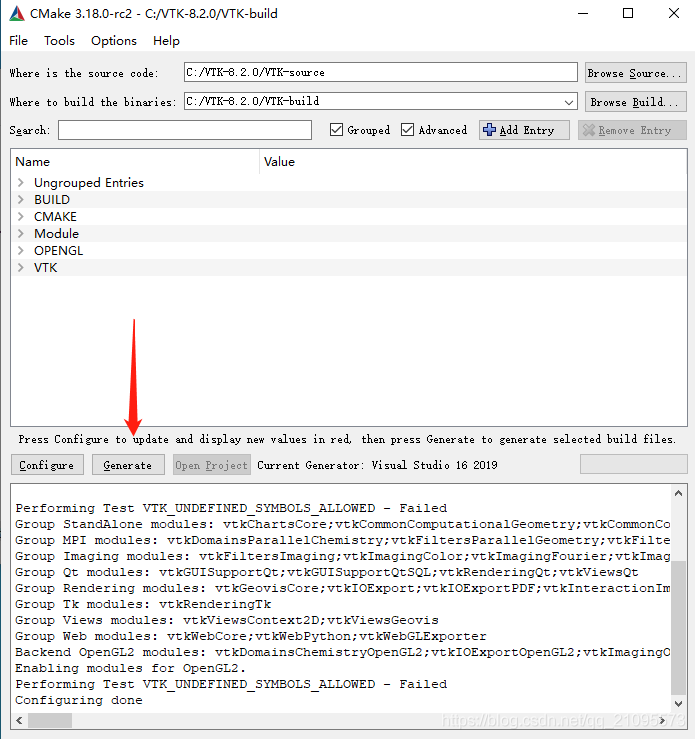Click the output log scroll up arrow
This screenshot has height=739, width=695.
click(679, 493)
